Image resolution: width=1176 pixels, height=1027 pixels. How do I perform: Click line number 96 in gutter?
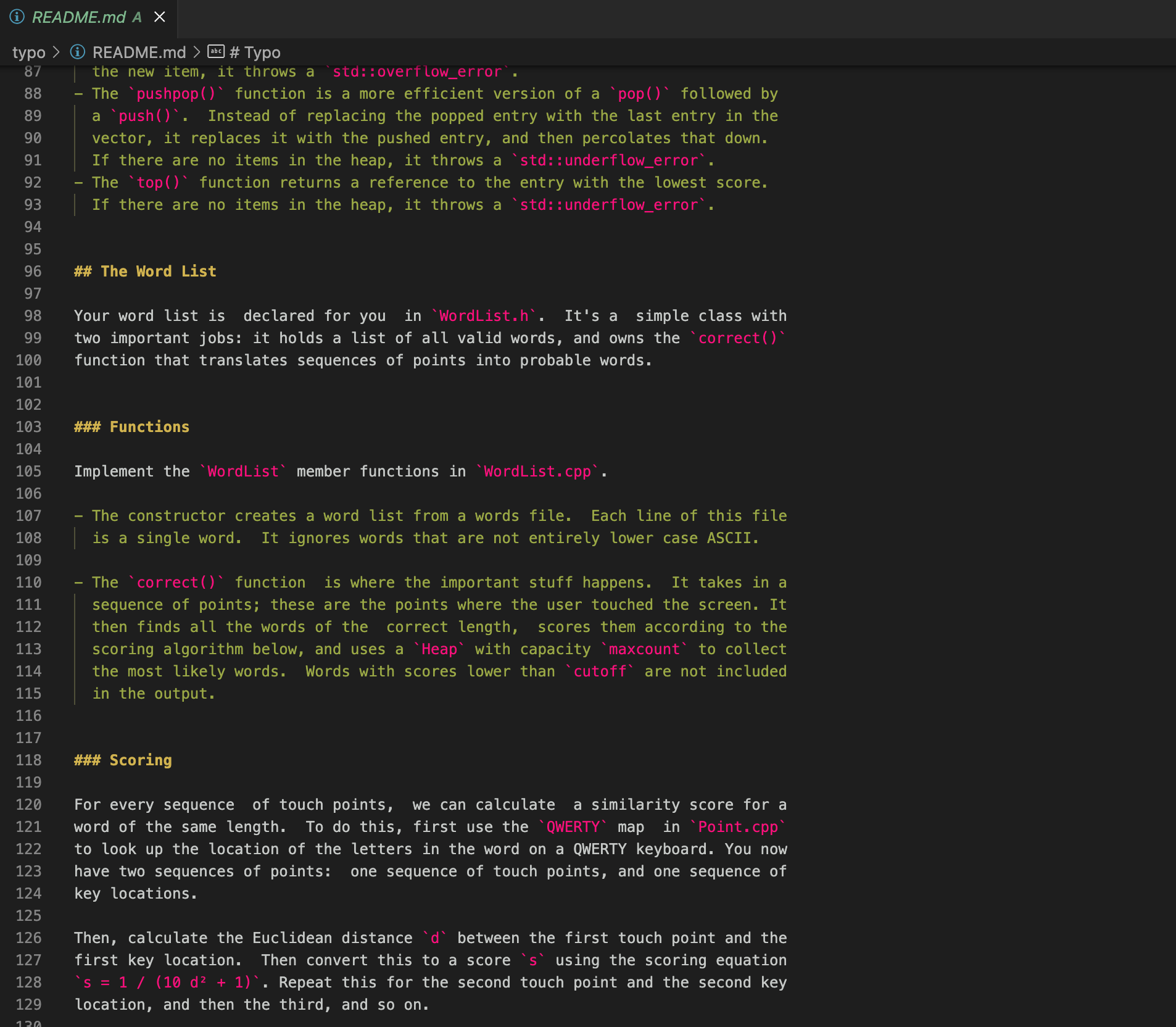pos(33,272)
